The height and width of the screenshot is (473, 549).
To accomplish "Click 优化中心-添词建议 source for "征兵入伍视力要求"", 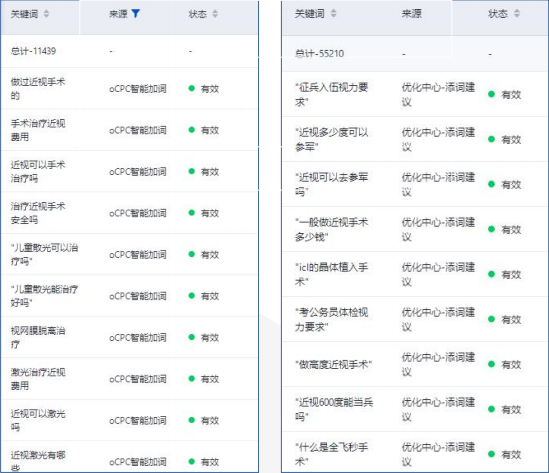I will coord(438,95).
